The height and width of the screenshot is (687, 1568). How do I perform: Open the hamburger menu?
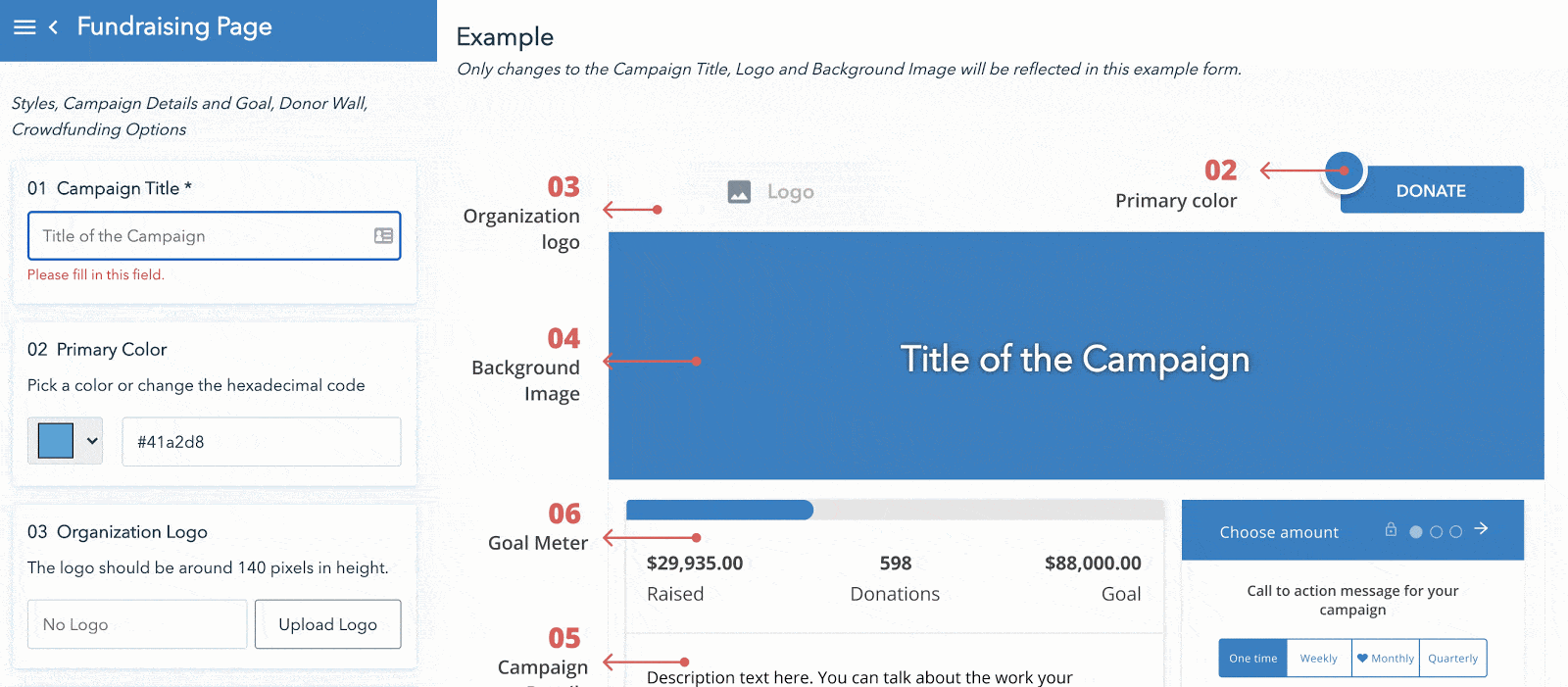[x=24, y=27]
